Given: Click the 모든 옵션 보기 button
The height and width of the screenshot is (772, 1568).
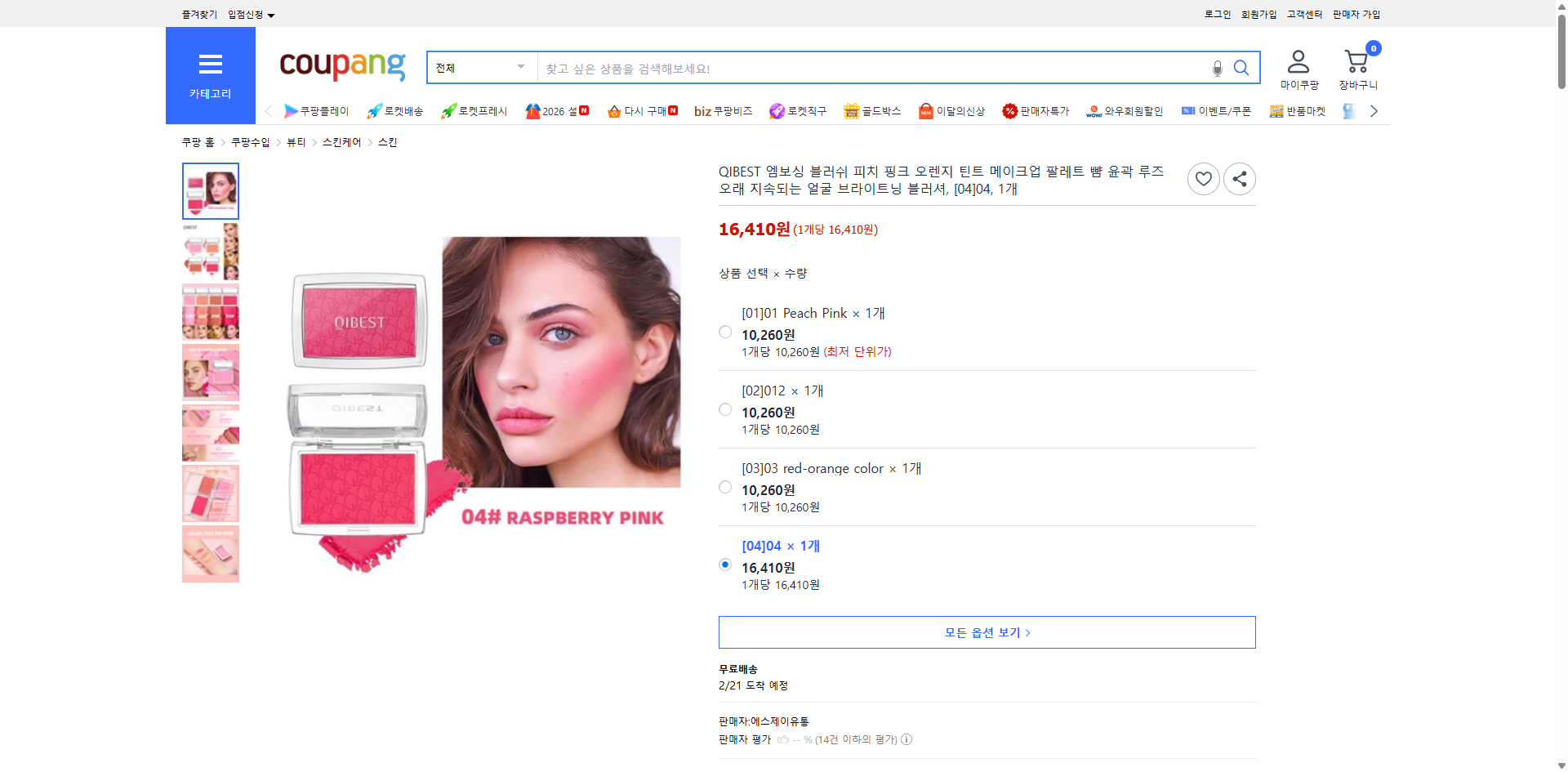Looking at the screenshot, I should (x=986, y=631).
